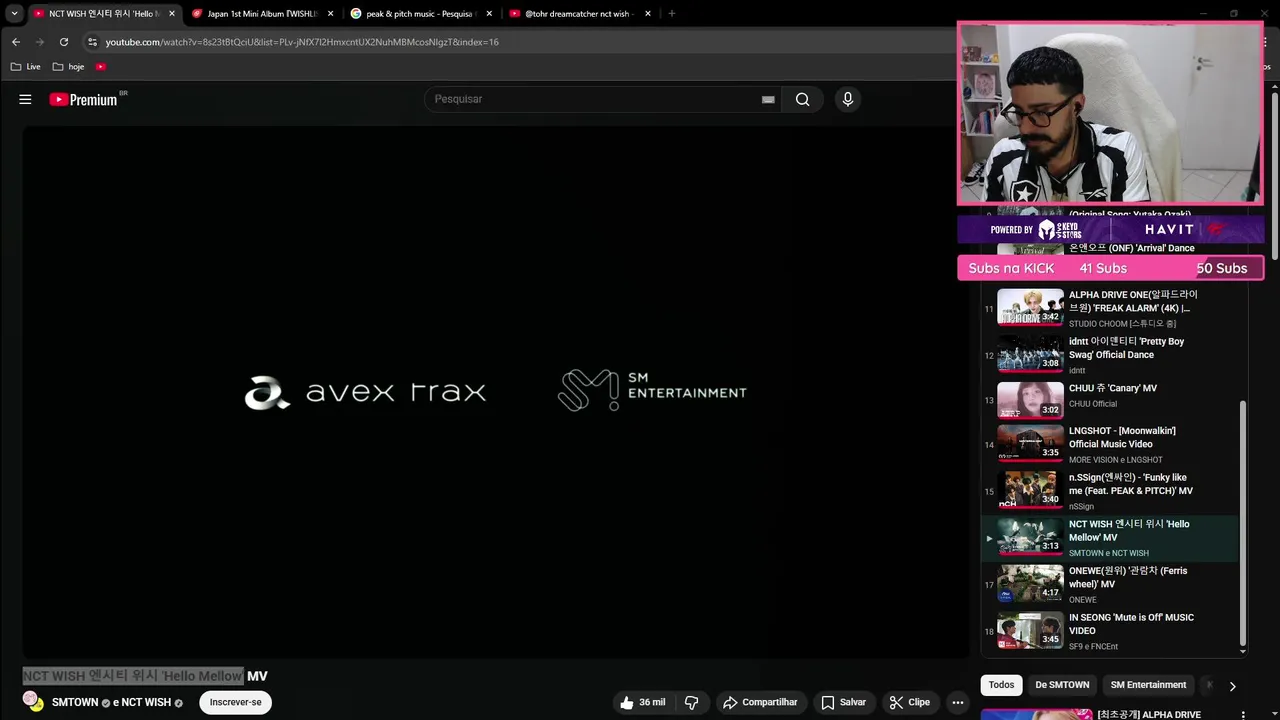Go back with the browser back arrow
Viewport: 1280px width, 720px height.
(x=16, y=42)
